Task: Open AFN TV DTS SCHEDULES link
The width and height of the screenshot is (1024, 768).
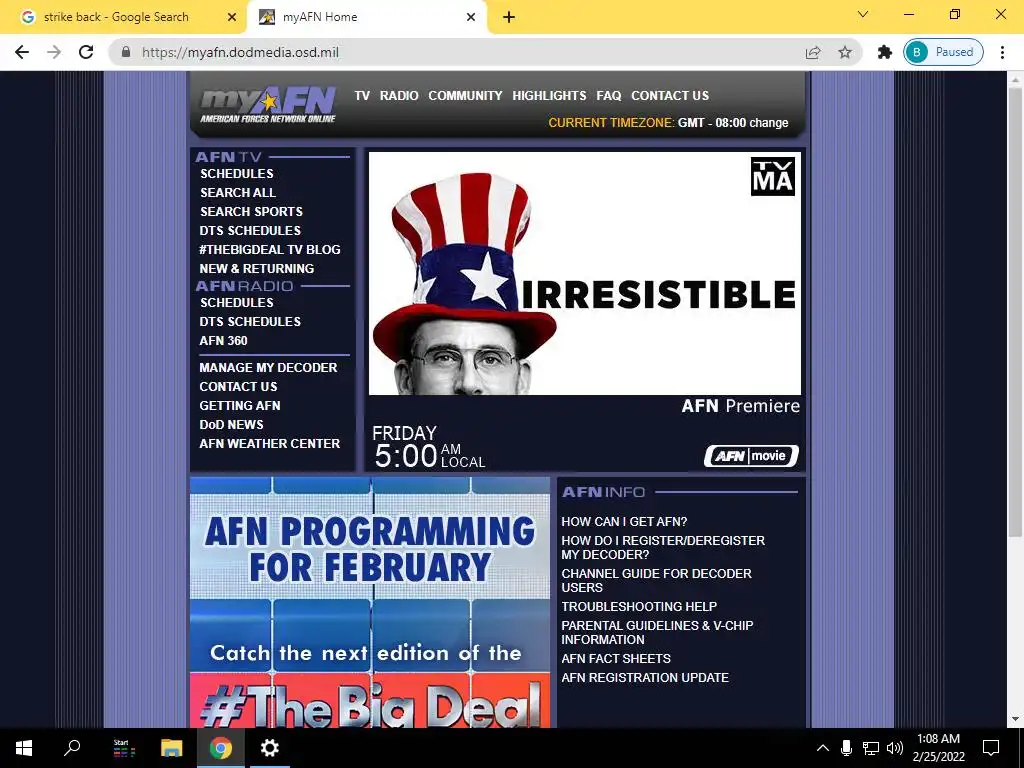Action: [250, 231]
